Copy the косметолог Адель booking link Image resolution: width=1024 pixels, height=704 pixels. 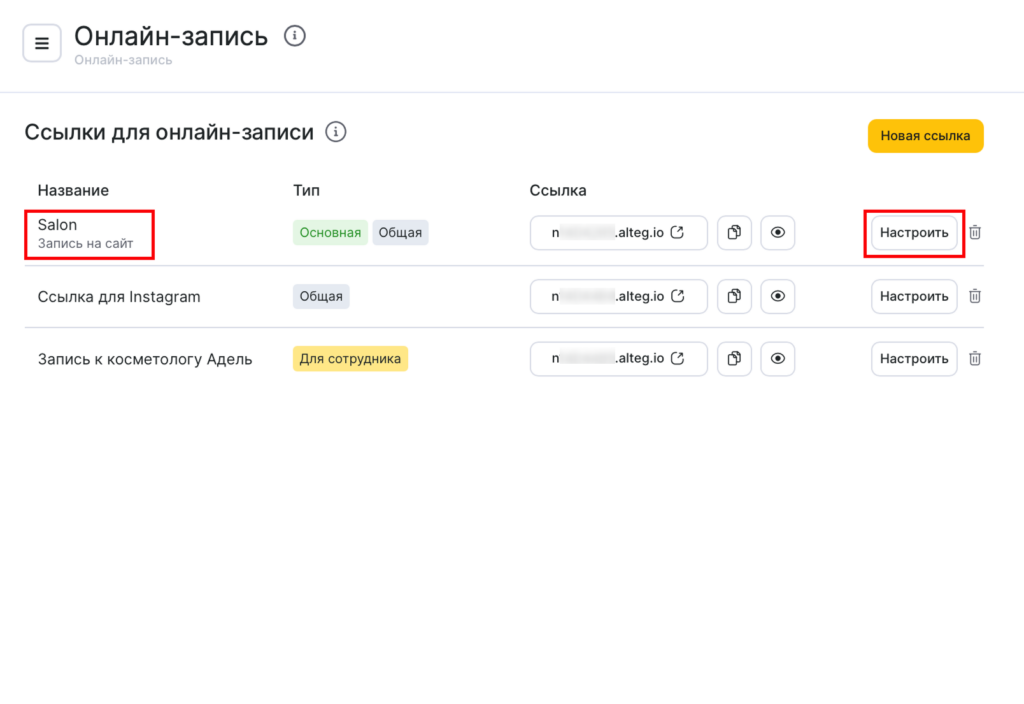click(x=734, y=359)
